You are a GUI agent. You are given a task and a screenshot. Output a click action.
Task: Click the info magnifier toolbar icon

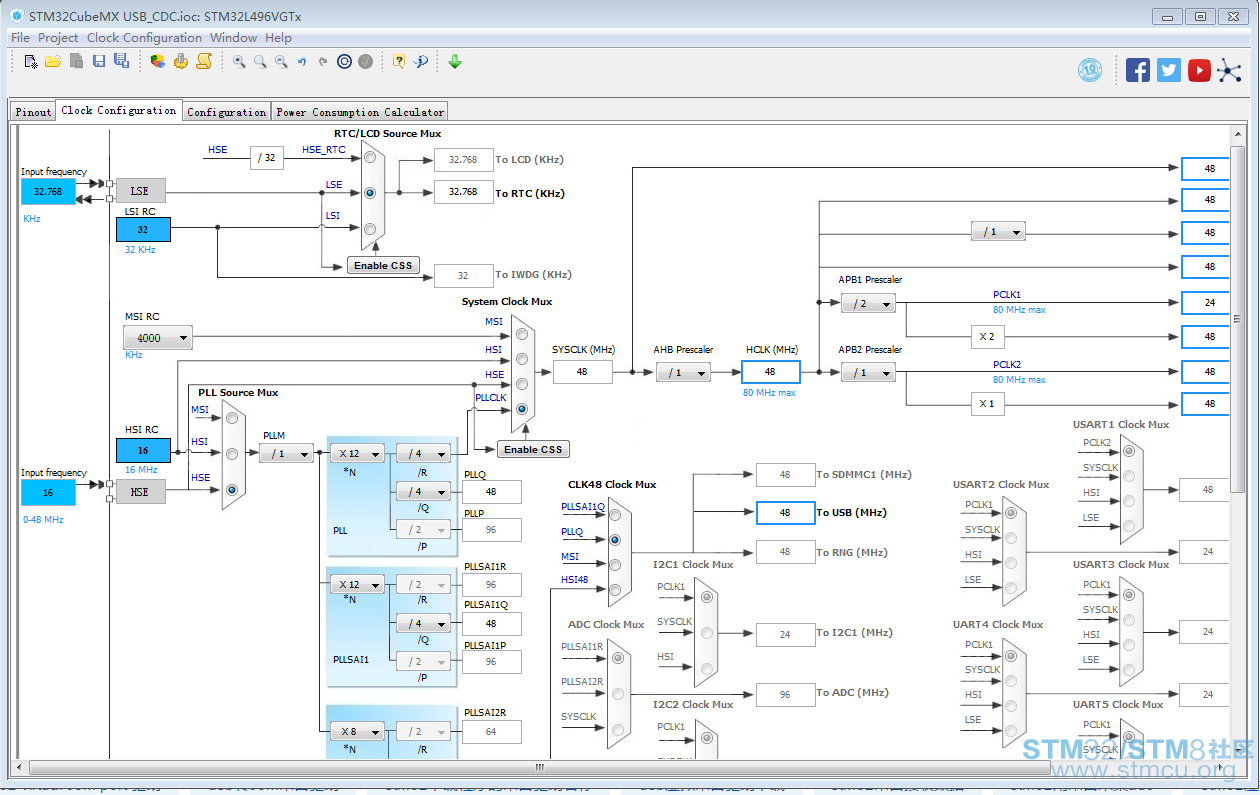421,61
